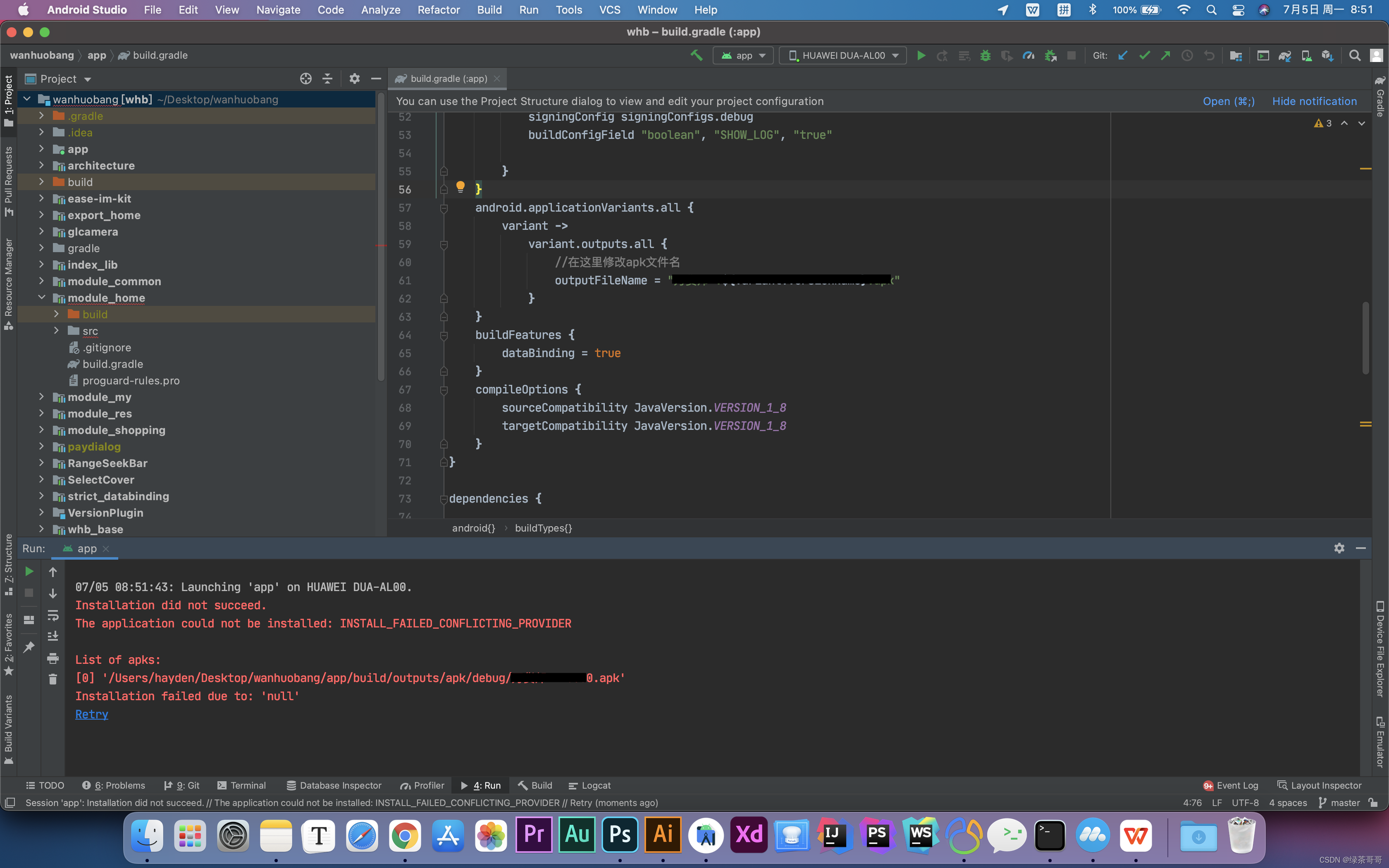The image size is (1389, 868).
Task: Click the lightbulb intention icon at line 56
Action: tap(461, 186)
